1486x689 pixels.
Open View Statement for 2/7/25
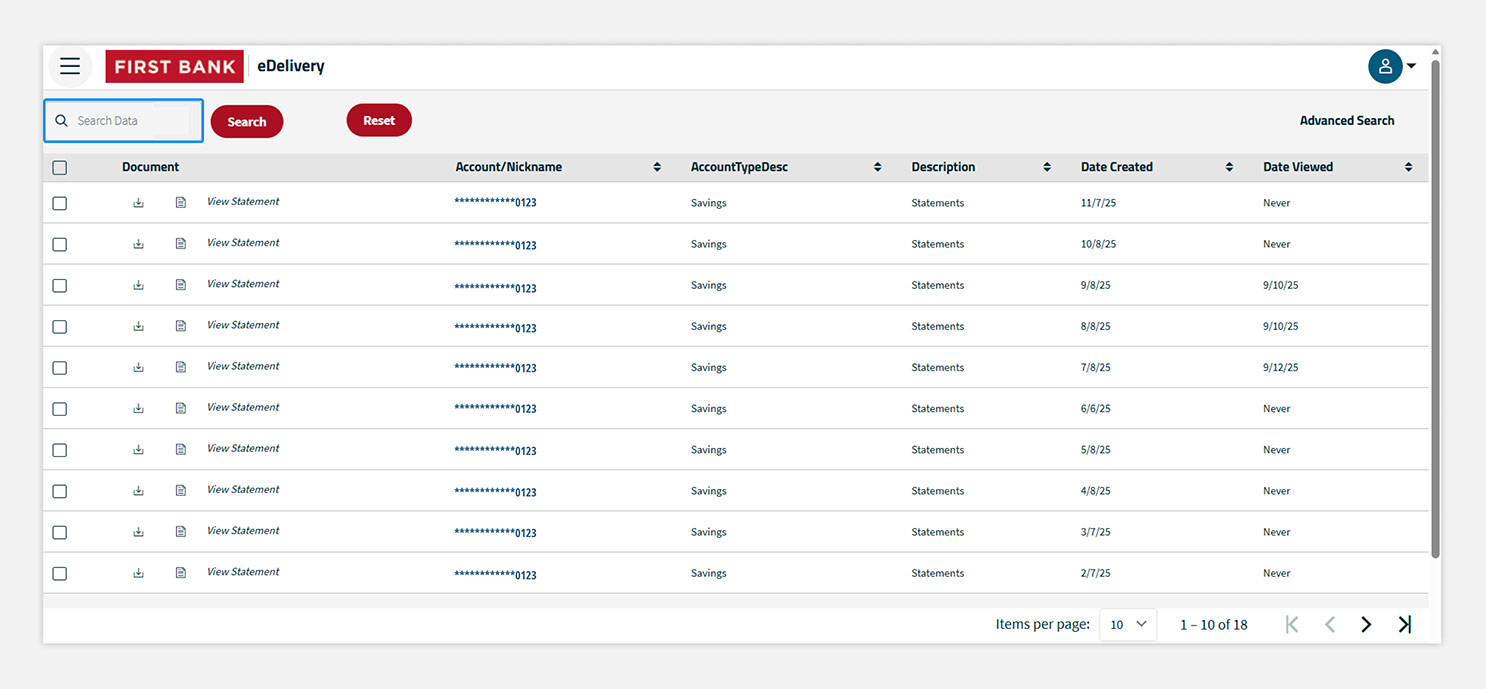point(243,572)
